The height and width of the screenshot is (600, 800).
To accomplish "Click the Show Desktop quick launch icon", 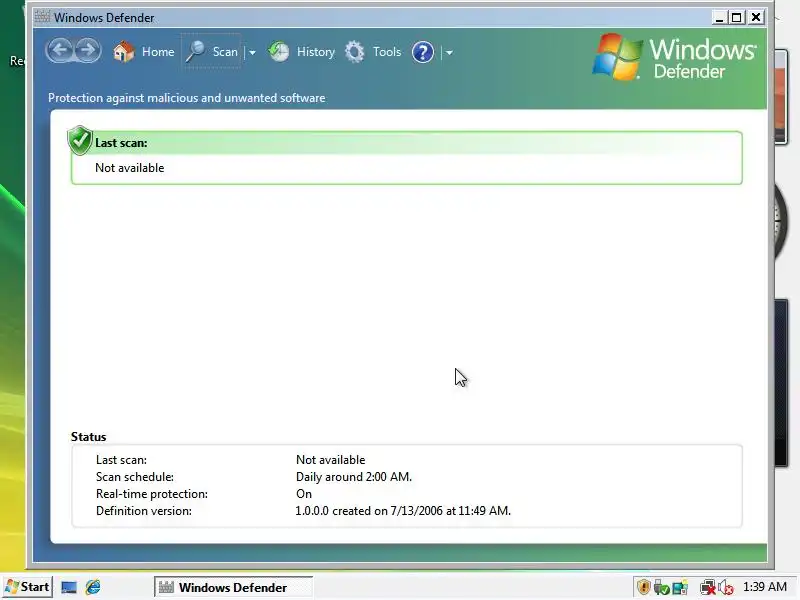I will pos(69,587).
